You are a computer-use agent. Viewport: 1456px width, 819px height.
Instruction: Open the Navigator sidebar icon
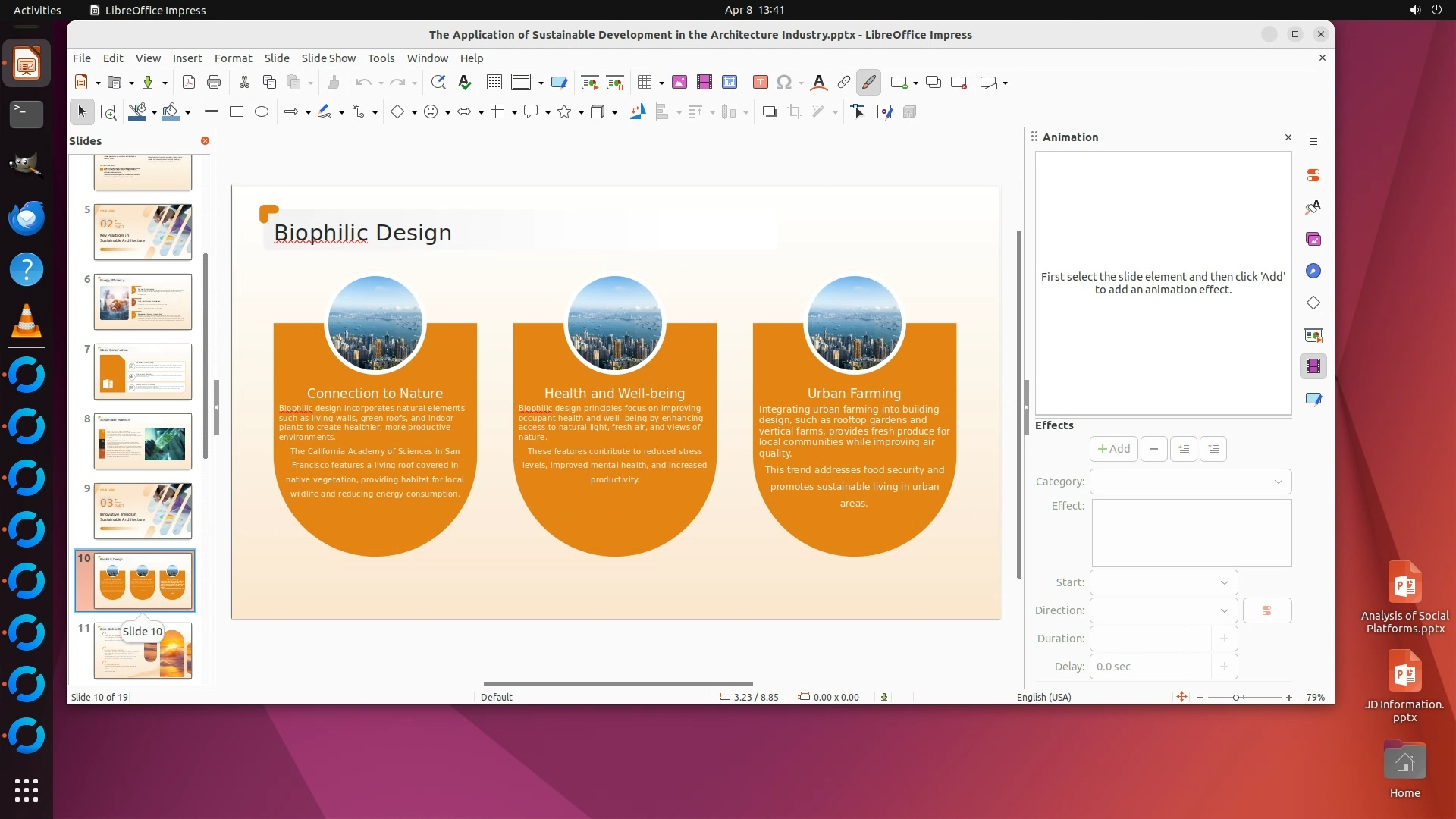pos(1313,271)
